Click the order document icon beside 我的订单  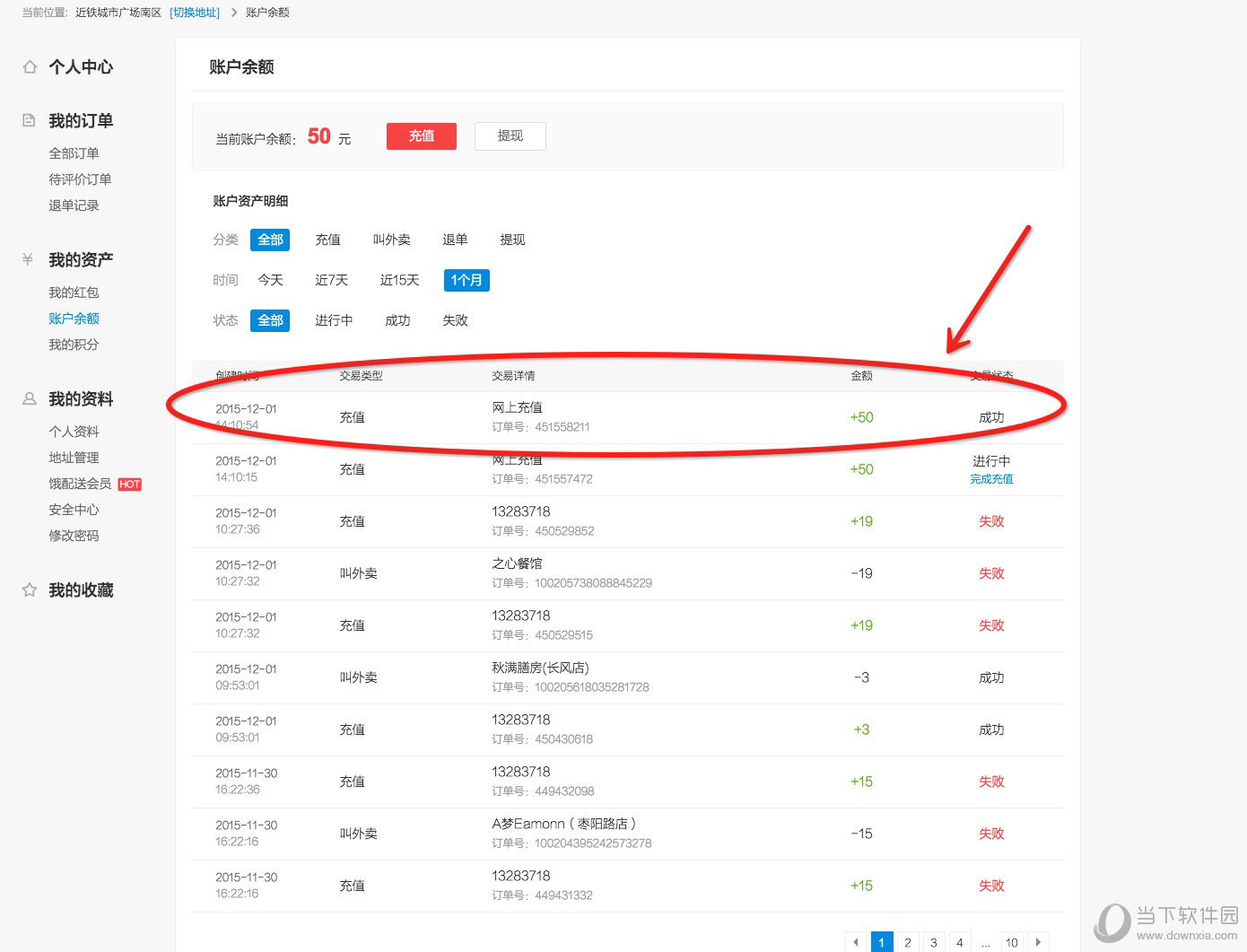29,120
